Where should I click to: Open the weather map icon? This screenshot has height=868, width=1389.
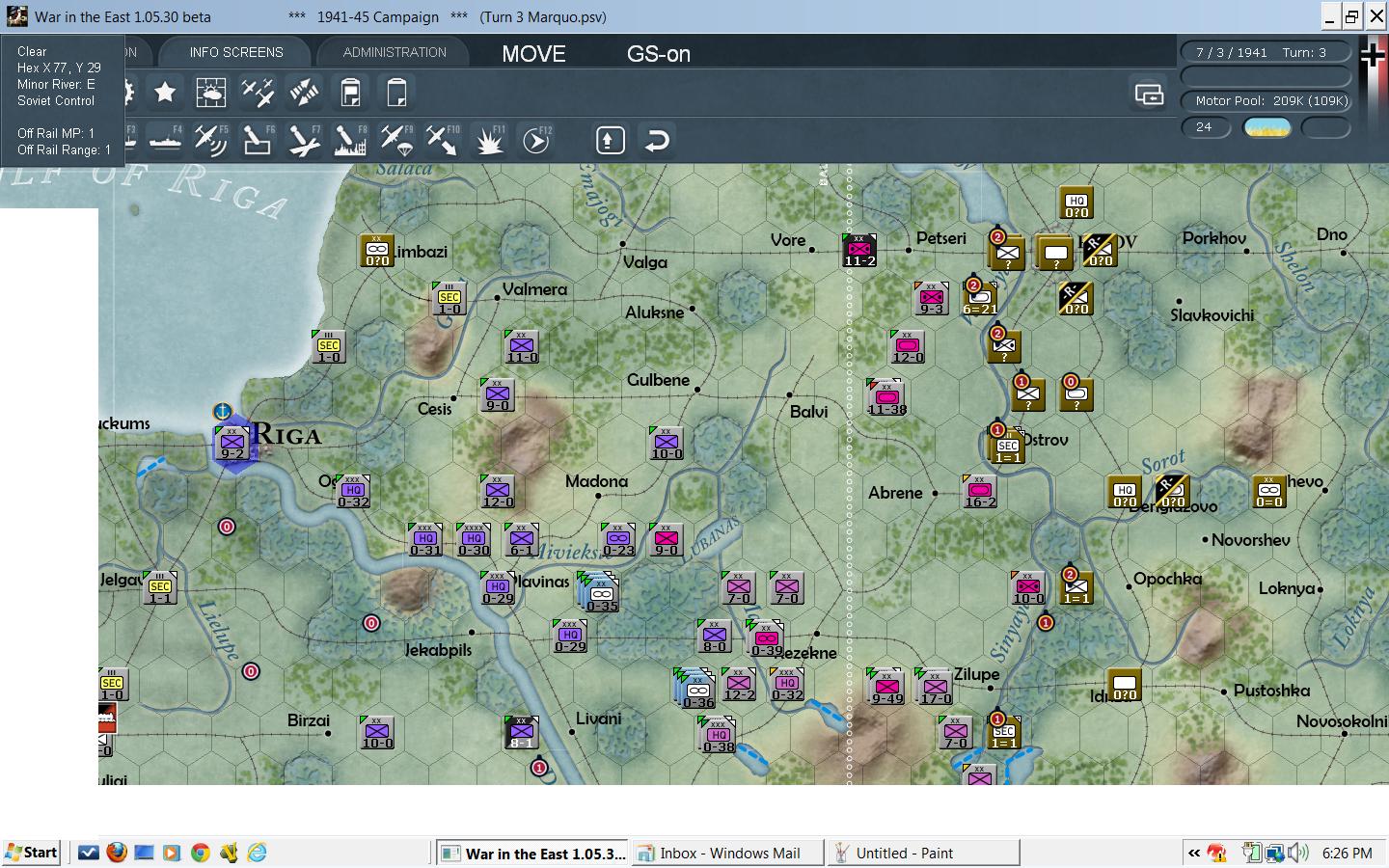(x=210, y=93)
